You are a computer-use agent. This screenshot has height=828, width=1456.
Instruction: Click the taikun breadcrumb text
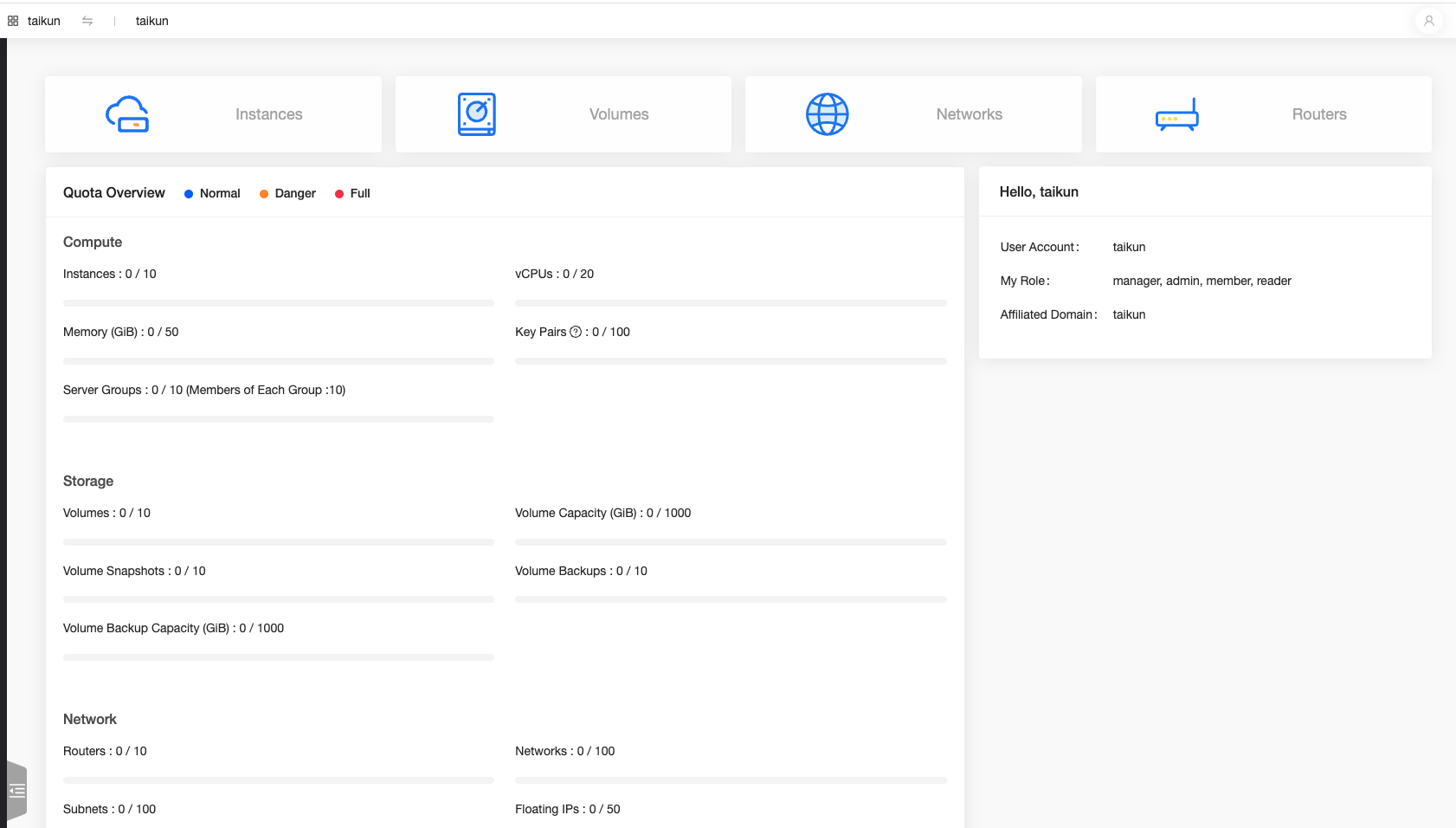click(x=152, y=21)
